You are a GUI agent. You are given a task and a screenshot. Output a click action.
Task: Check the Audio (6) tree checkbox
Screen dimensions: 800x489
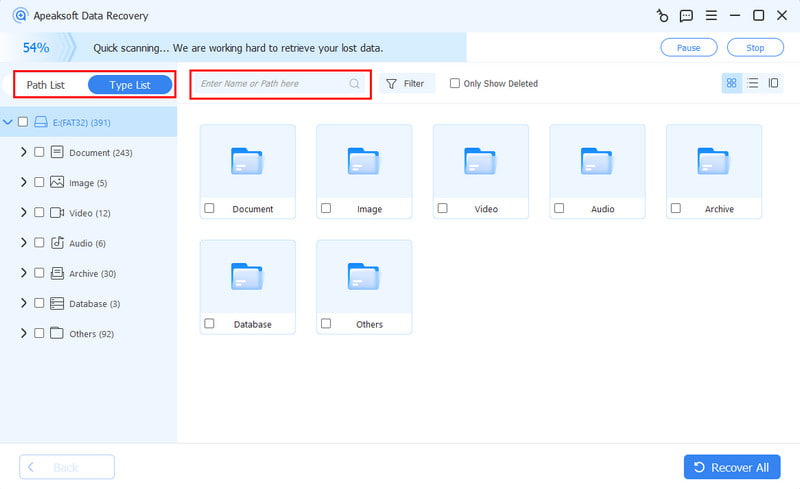pos(39,242)
